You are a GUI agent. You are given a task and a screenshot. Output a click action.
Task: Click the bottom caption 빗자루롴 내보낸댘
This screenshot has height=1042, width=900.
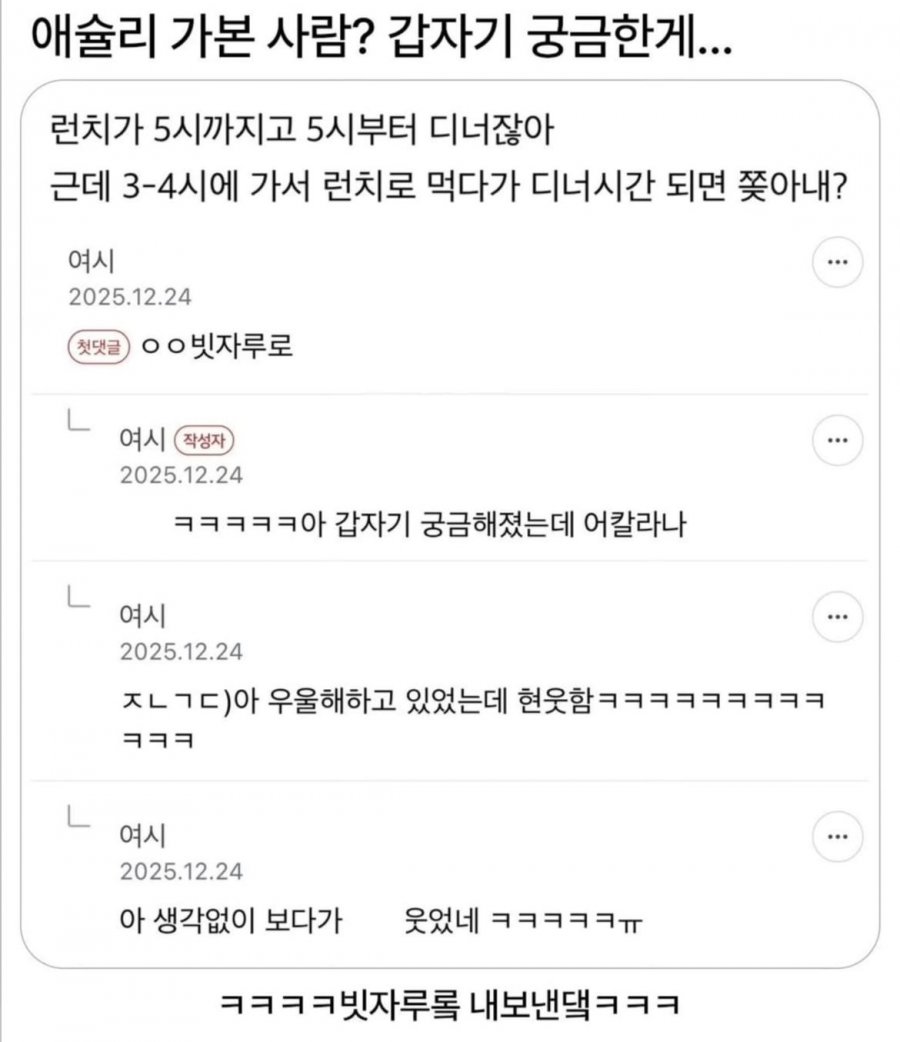click(449, 1002)
